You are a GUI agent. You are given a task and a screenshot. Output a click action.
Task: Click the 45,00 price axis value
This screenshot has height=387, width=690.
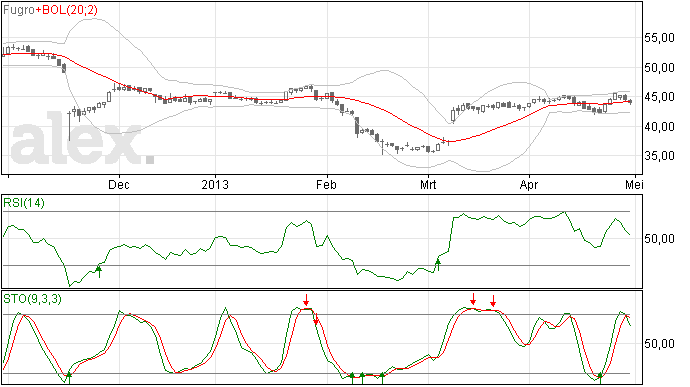click(659, 97)
